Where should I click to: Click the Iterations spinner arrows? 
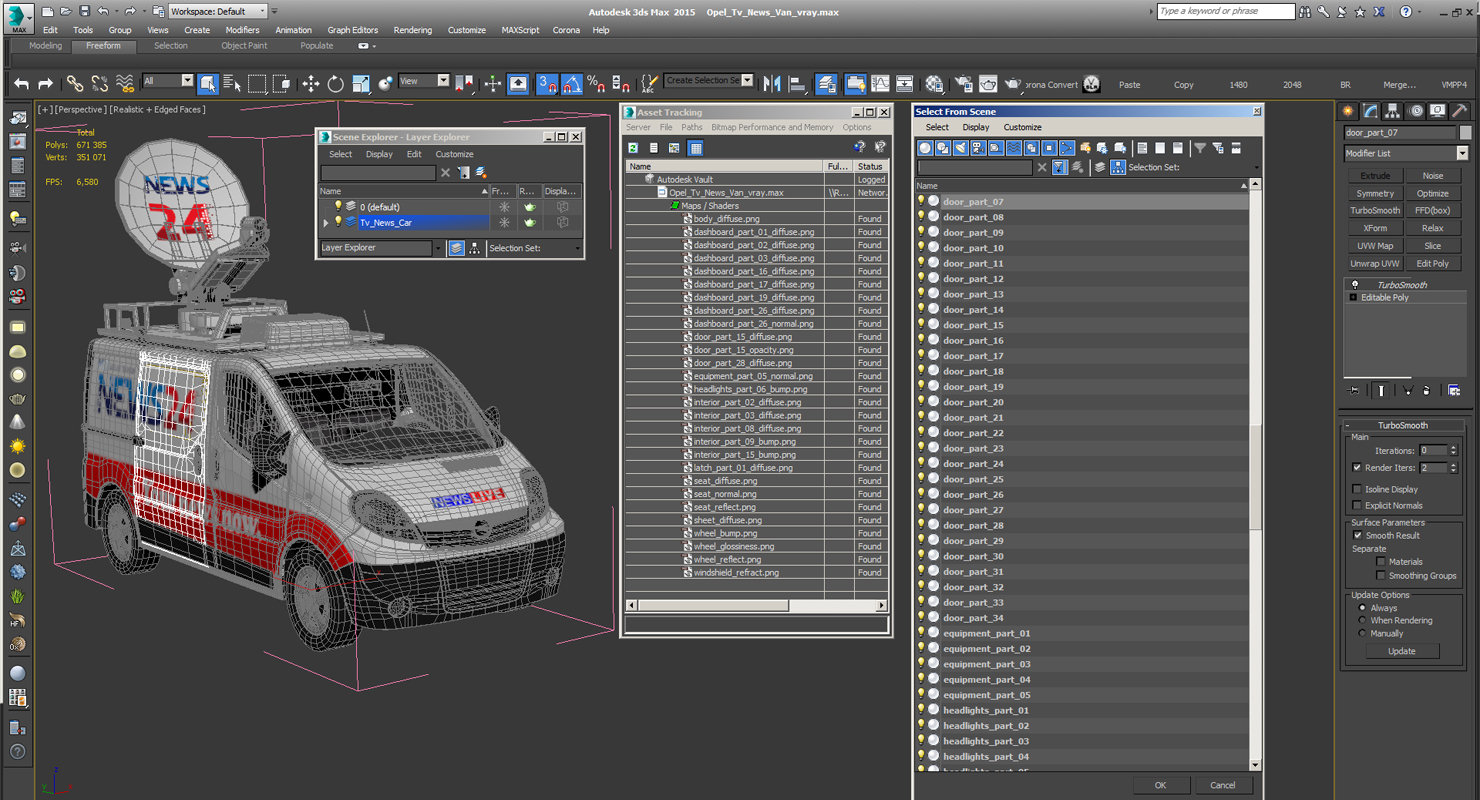pyautogui.click(x=1453, y=451)
